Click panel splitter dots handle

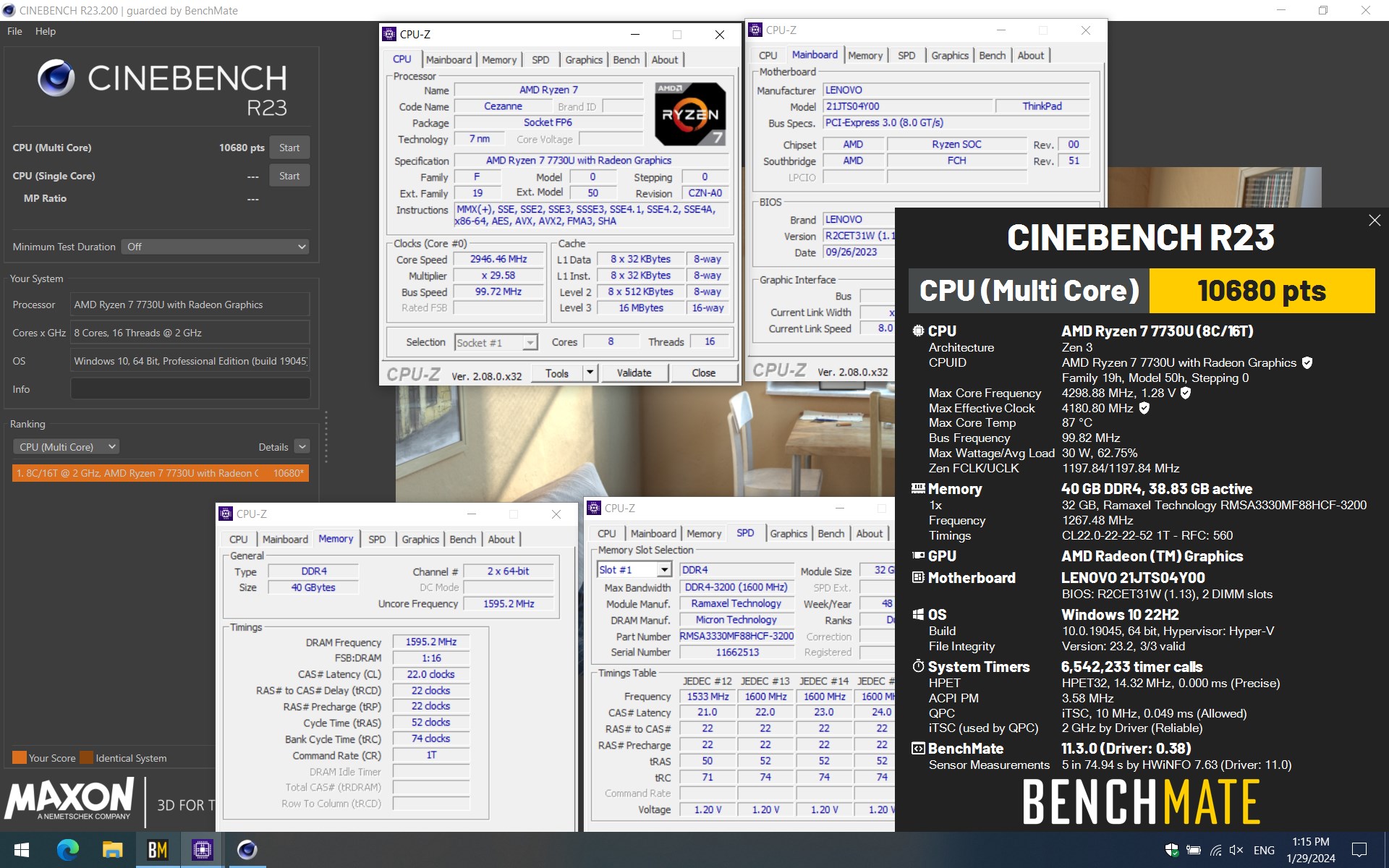click(x=326, y=437)
